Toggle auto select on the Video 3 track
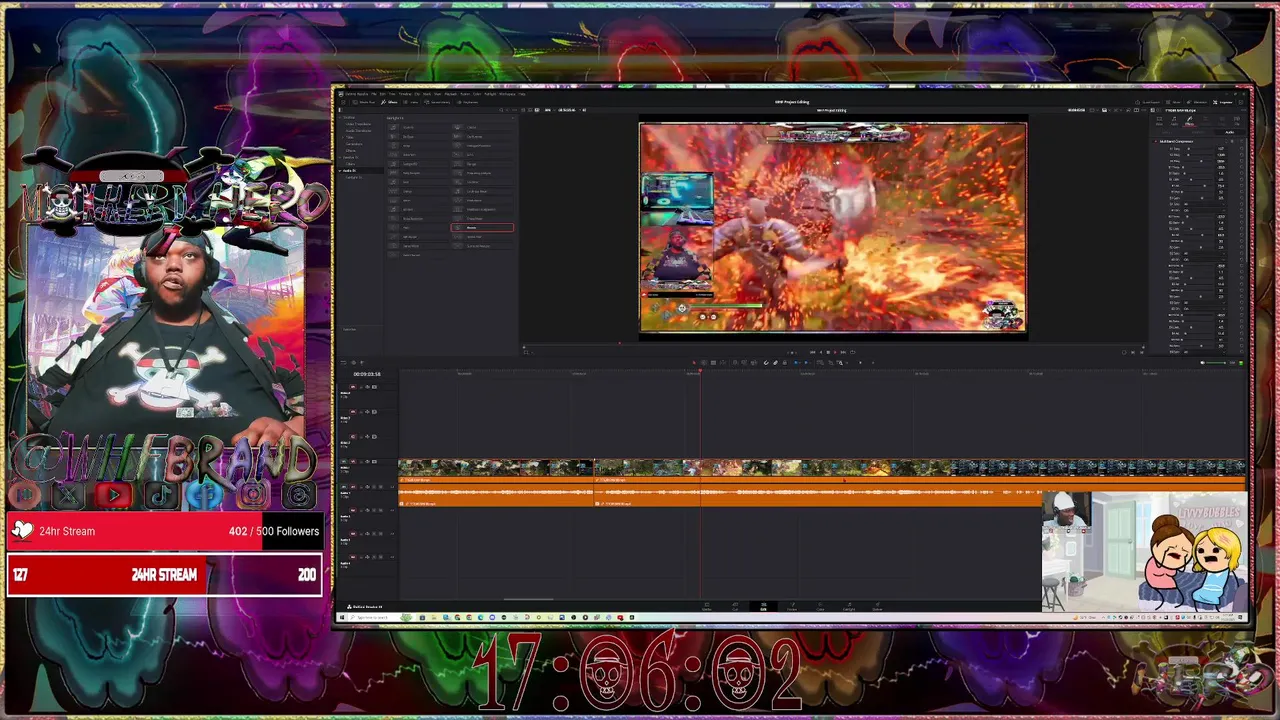The width and height of the screenshot is (1280, 720). [x=367, y=412]
